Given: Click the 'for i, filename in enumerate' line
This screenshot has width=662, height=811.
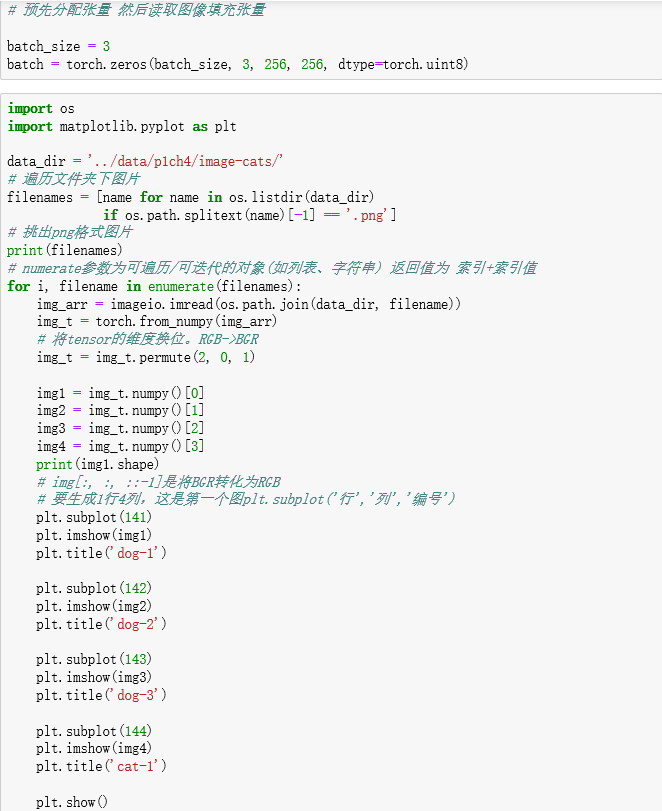Looking at the screenshot, I should [x=154, y=287].
